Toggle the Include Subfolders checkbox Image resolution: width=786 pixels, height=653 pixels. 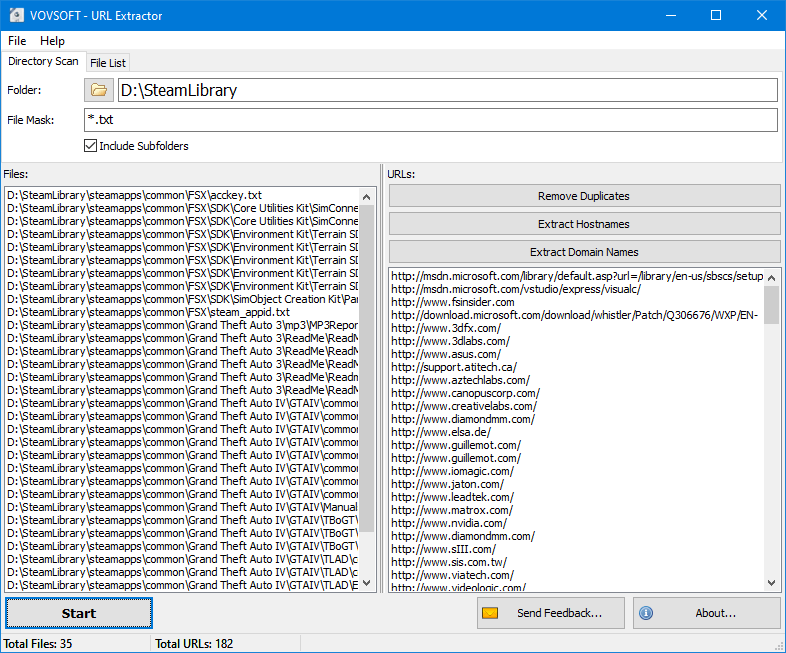tap(92, 146)
